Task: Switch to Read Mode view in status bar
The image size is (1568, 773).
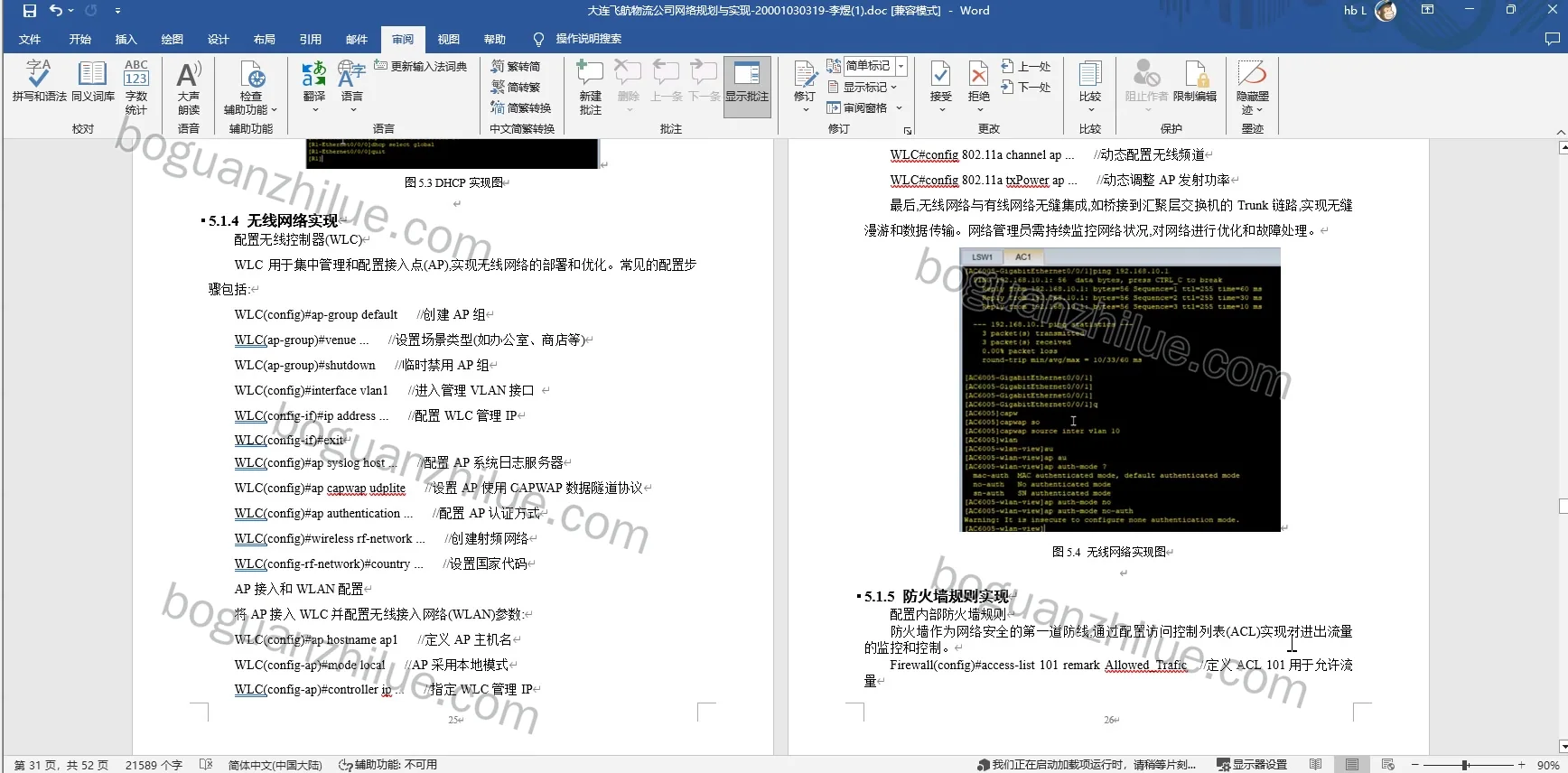Action: [x=1315, y=765]
